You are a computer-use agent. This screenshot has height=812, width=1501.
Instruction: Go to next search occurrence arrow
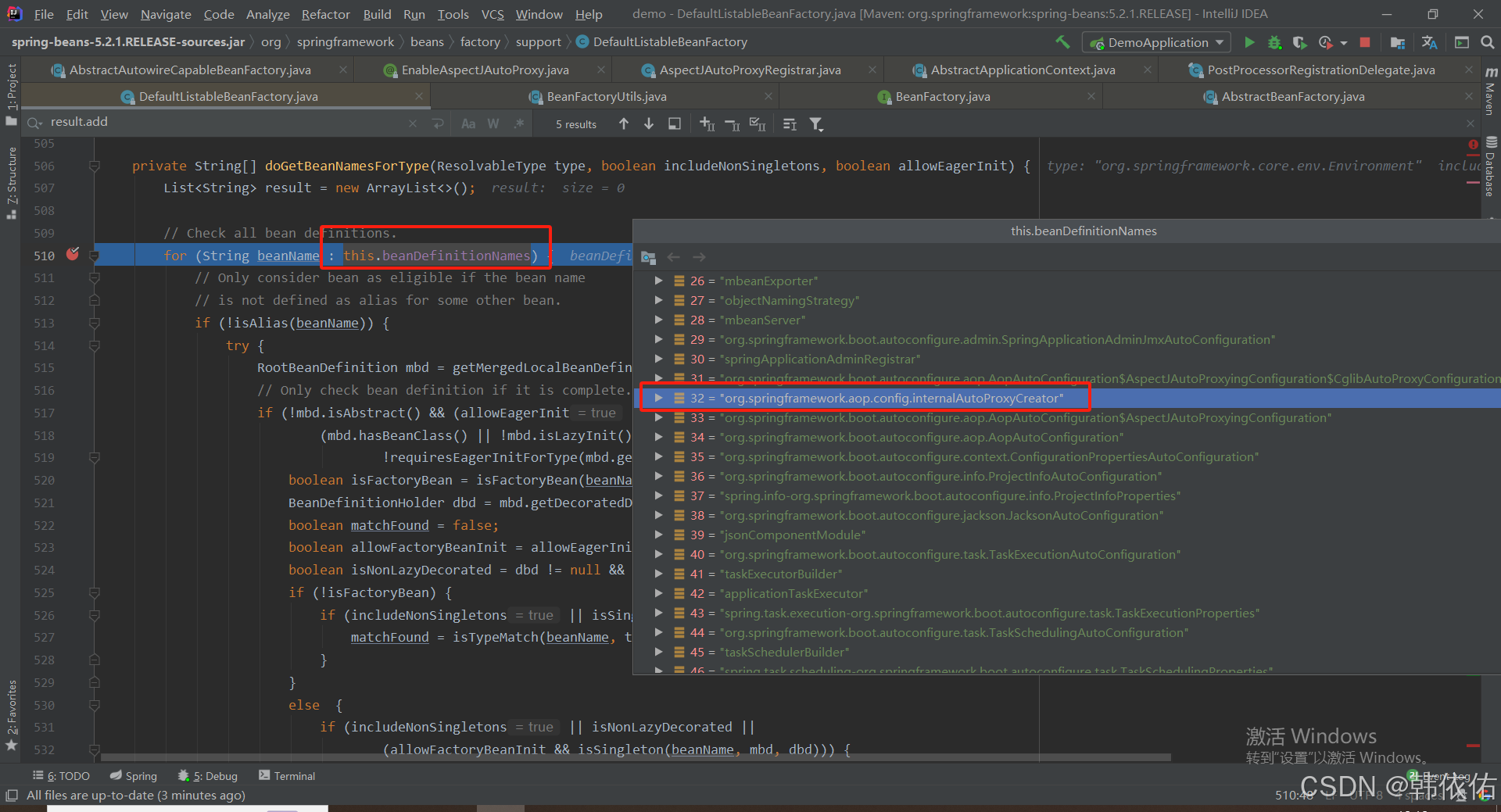point(649,123)
